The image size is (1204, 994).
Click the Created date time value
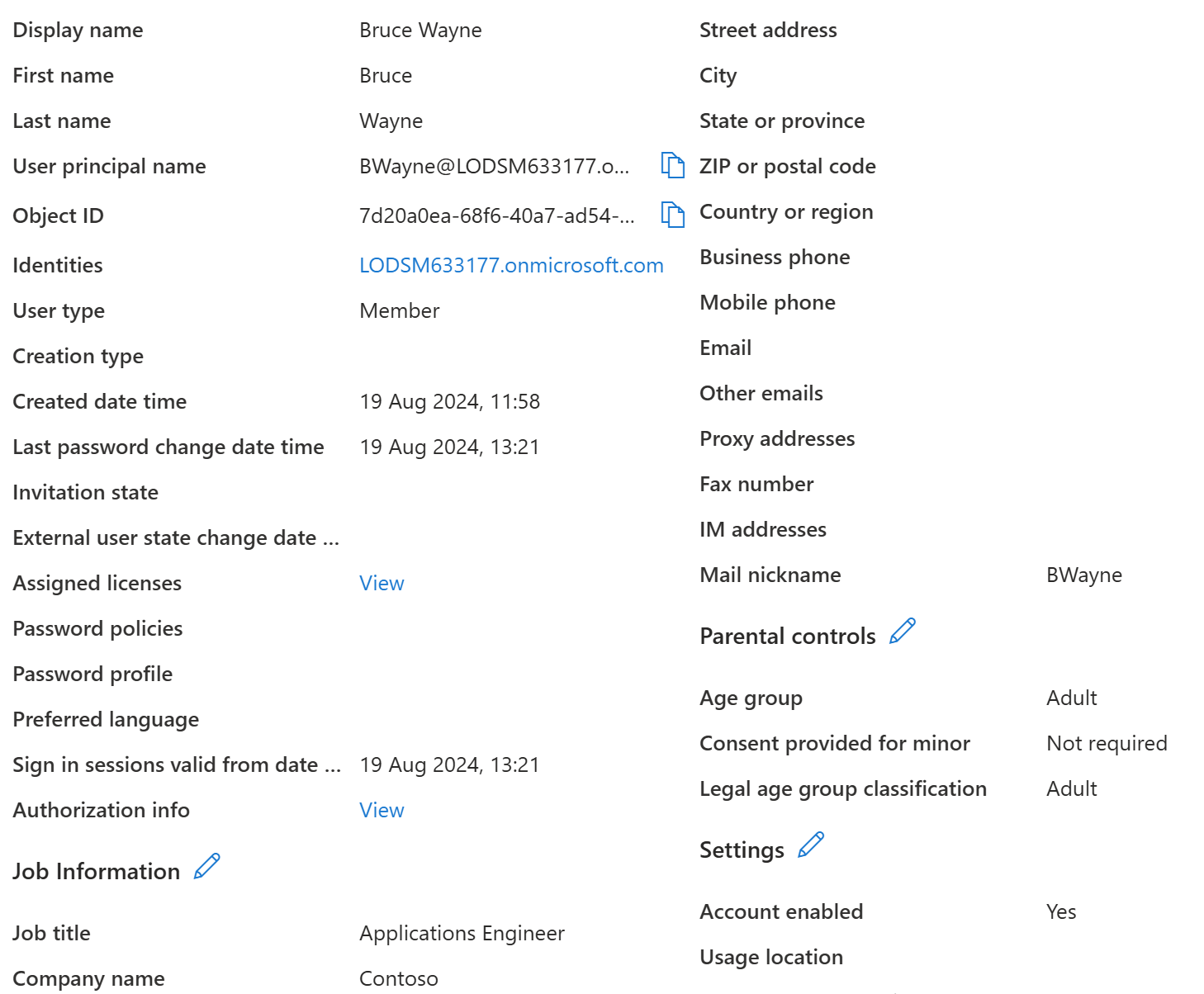pos(449,401)
